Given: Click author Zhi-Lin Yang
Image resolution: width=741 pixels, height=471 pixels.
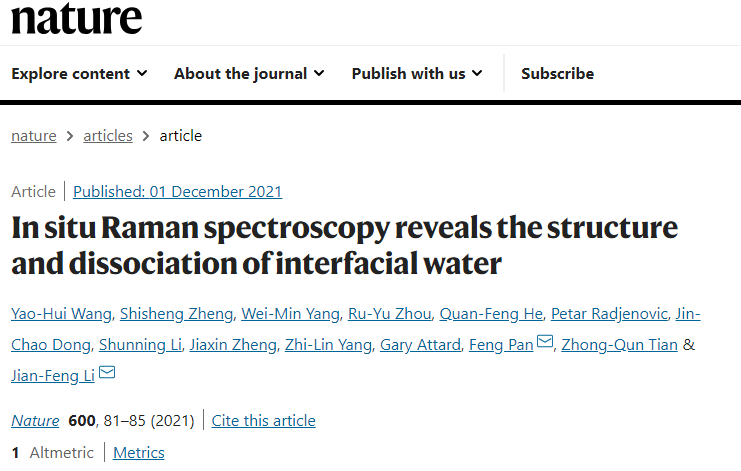Looking at the screenshot, I should (x=328, y=345).
